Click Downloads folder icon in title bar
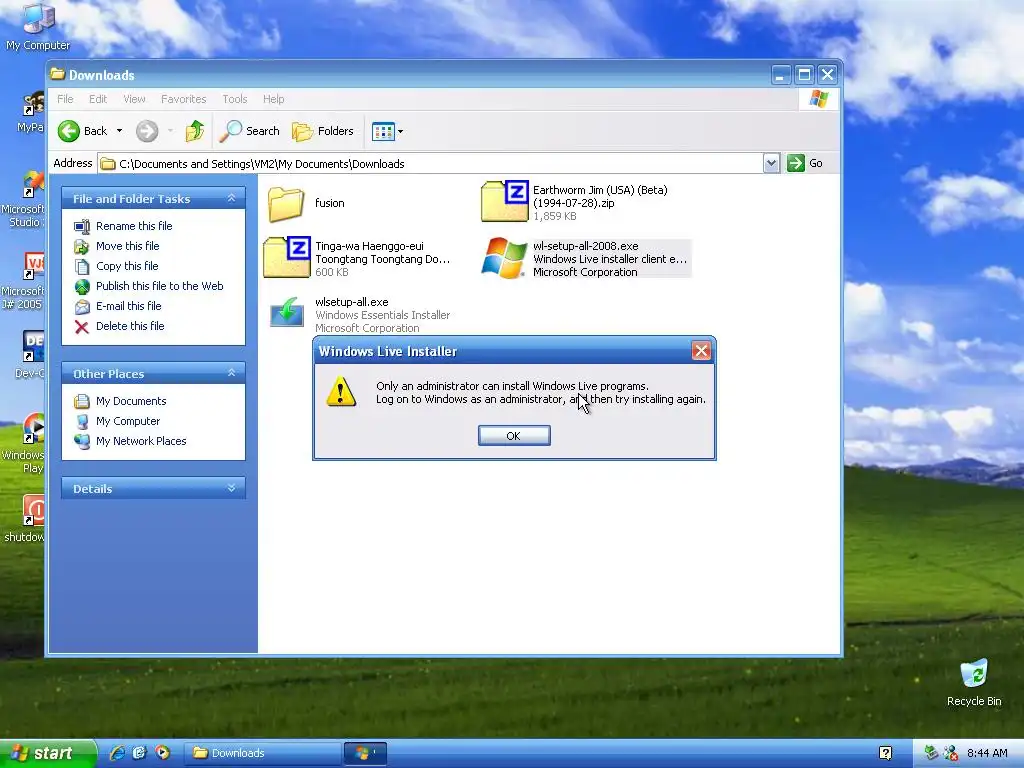This screenshot has height=768, width=1024. (57, 74)
